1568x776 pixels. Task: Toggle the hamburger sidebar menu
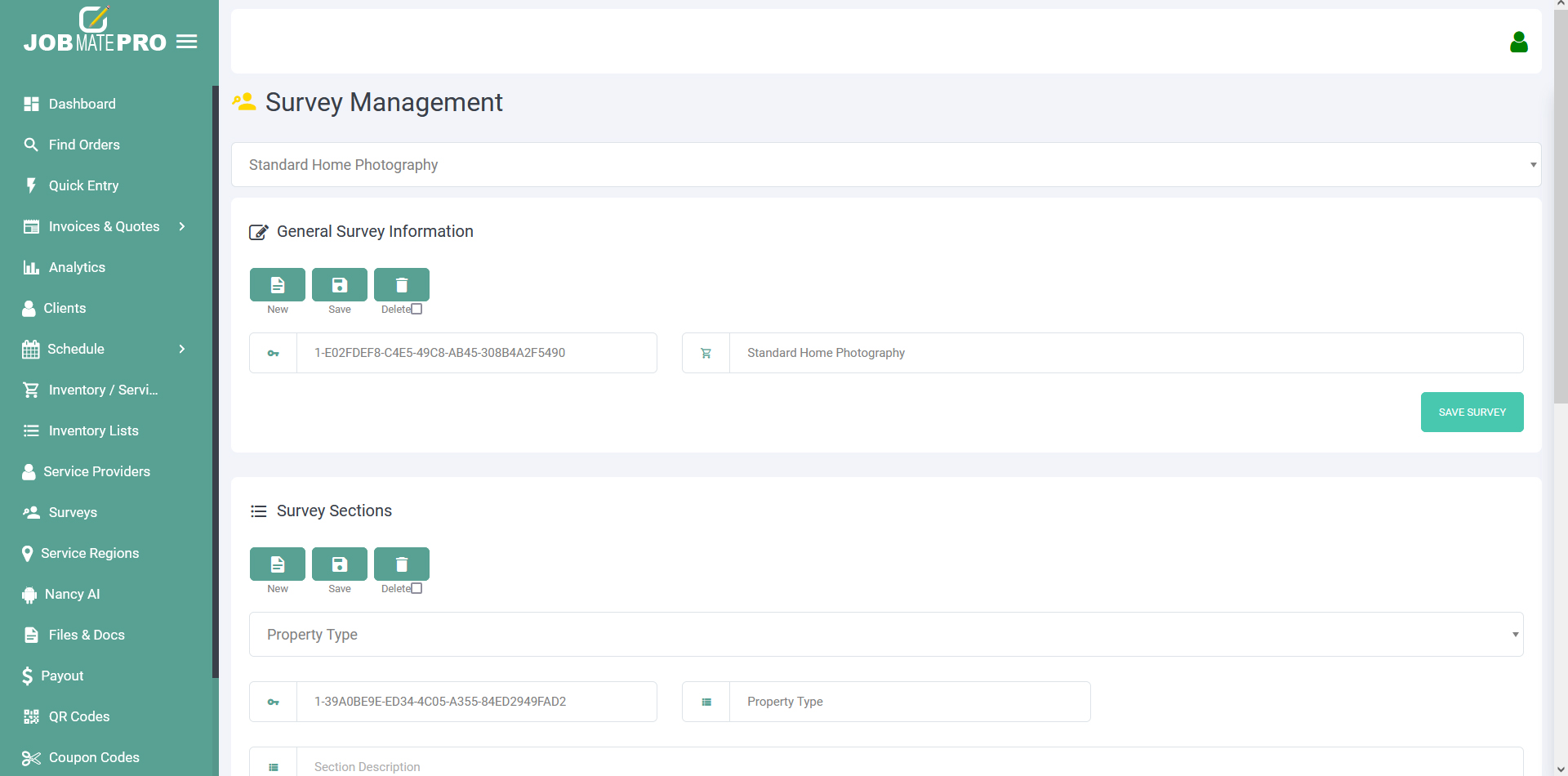tap(187, 42)
